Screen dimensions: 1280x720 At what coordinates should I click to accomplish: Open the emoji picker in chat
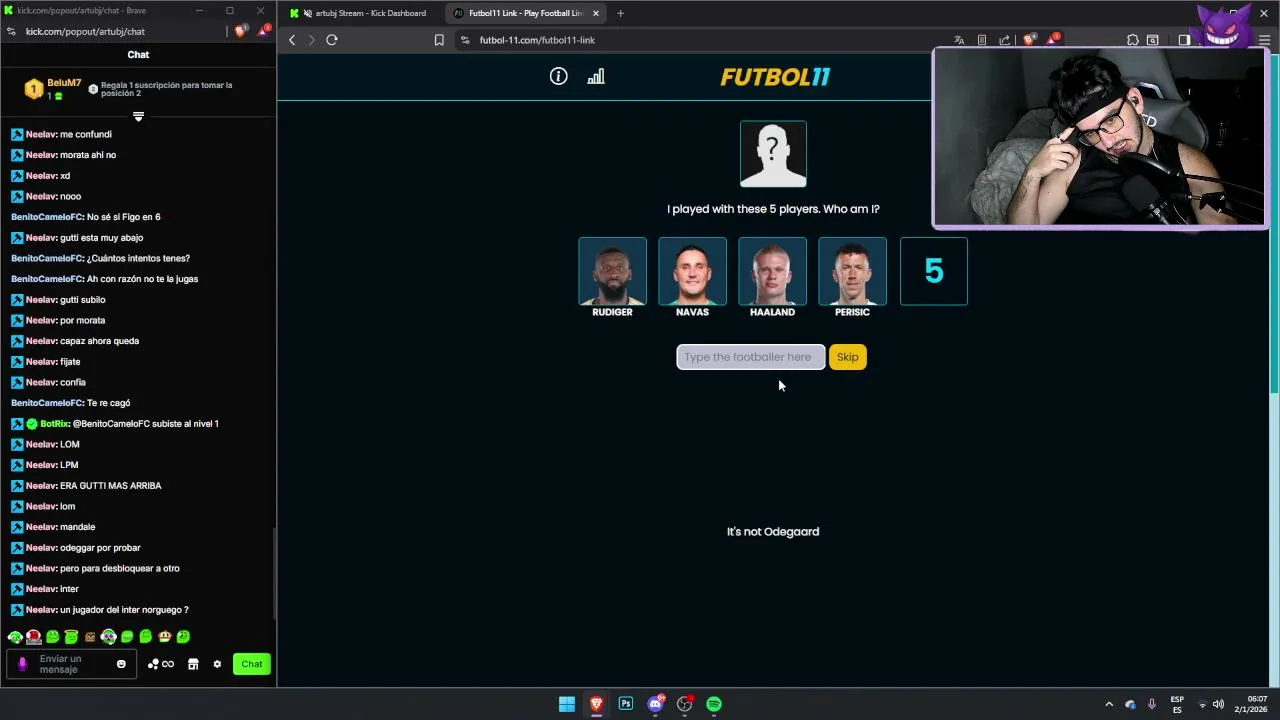tap(121, 664)
